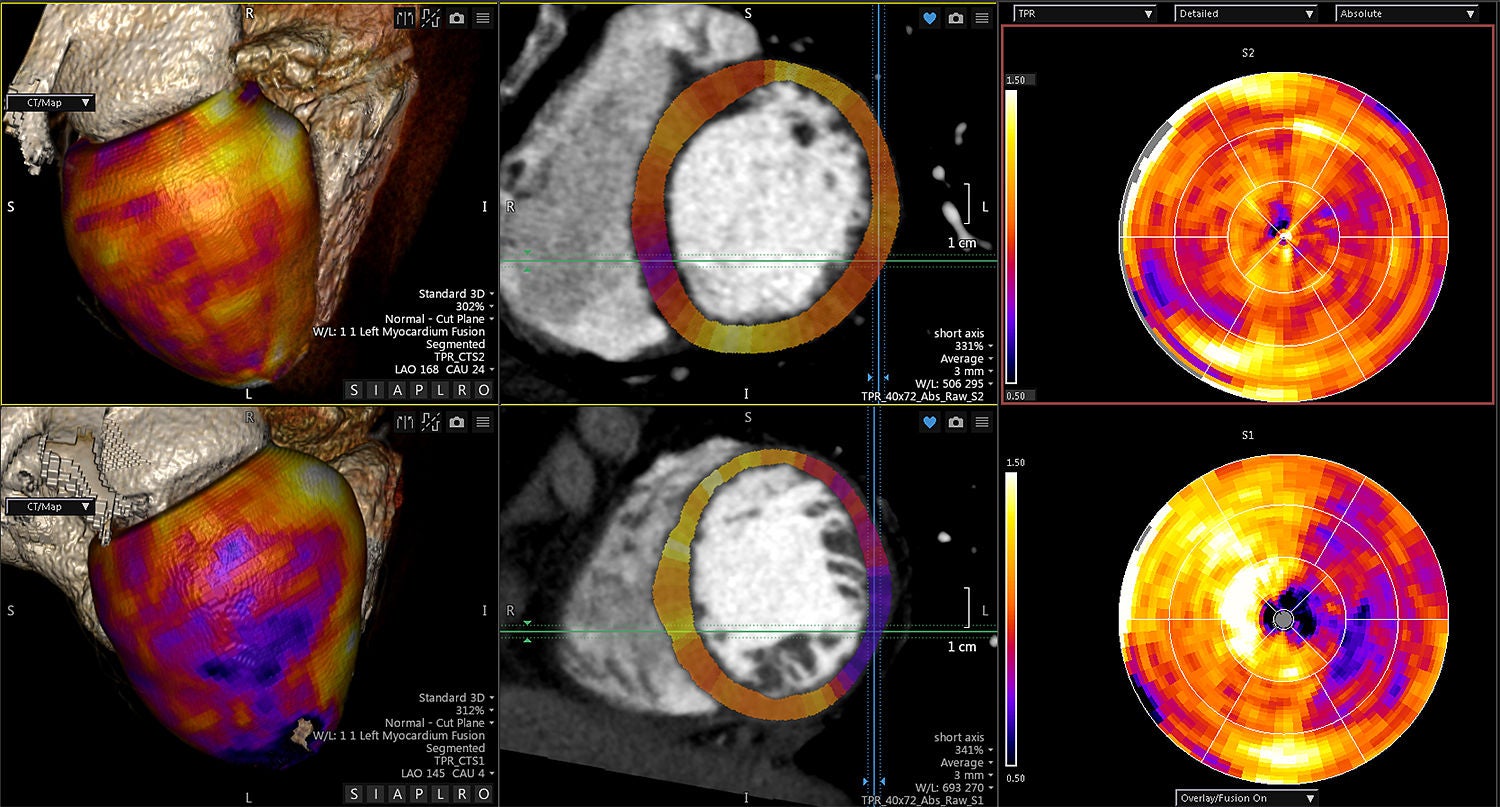Screen dimensions: 1500x807
Task: Open W/L: 506 295 window level dropdown
Action: [x=954, y=384]
